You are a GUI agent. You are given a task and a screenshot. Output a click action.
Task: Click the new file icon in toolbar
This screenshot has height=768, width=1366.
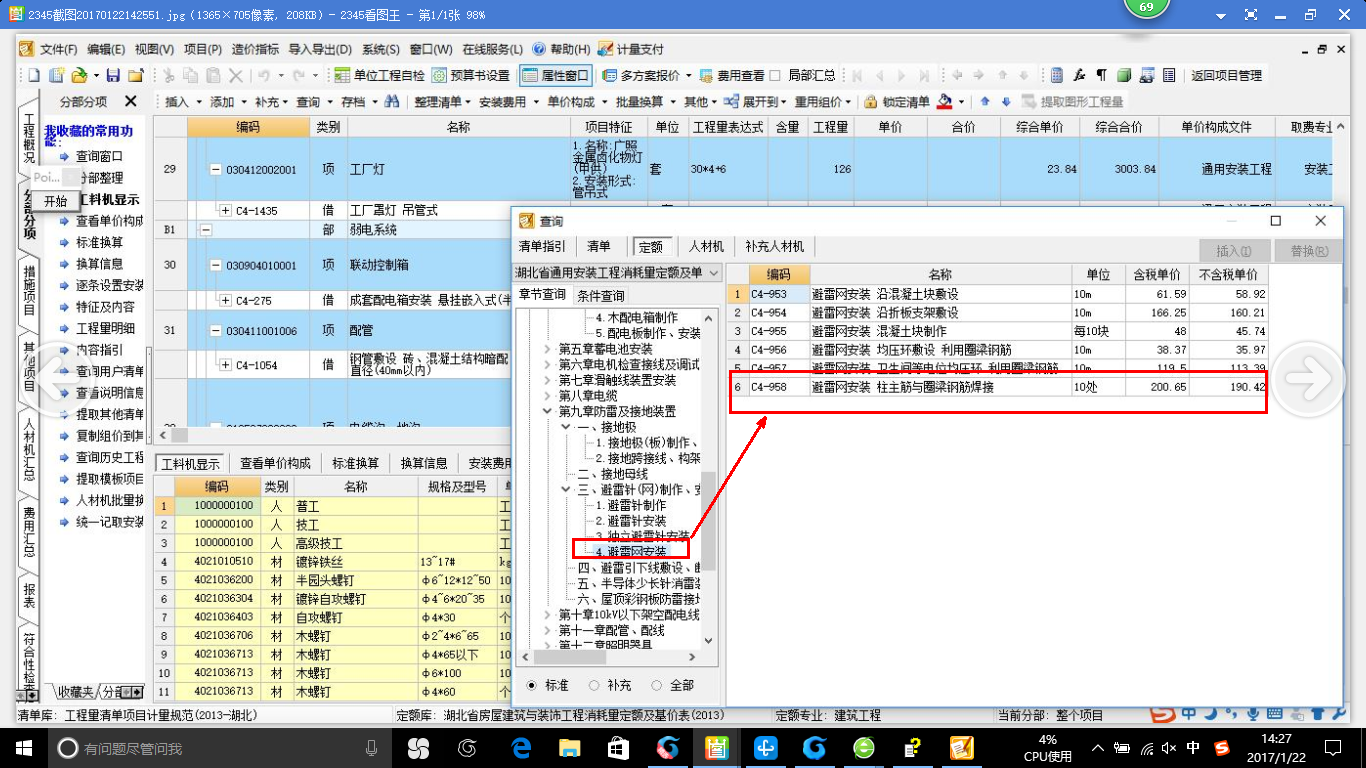[x=33, y=75]
